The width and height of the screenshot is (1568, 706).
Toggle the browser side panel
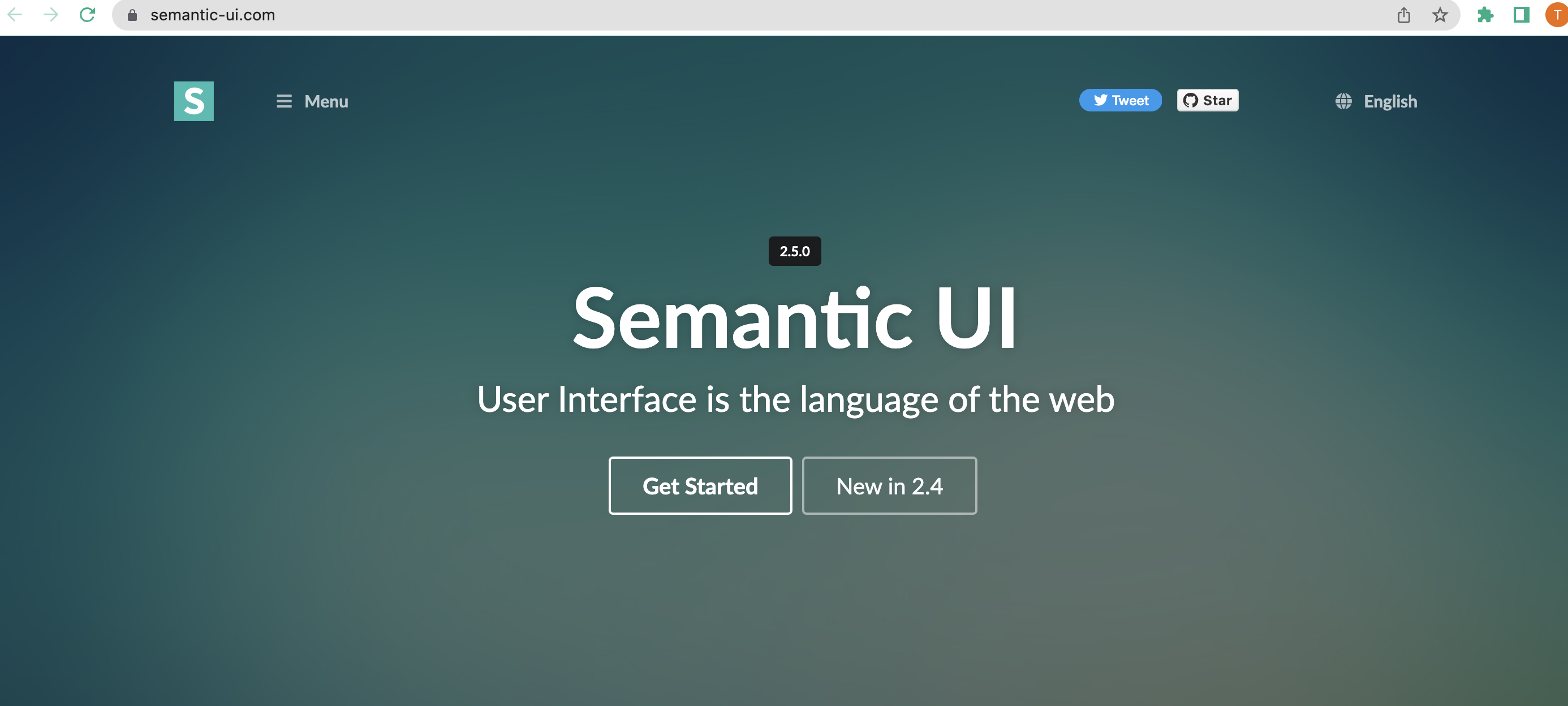pos(1521,15)
